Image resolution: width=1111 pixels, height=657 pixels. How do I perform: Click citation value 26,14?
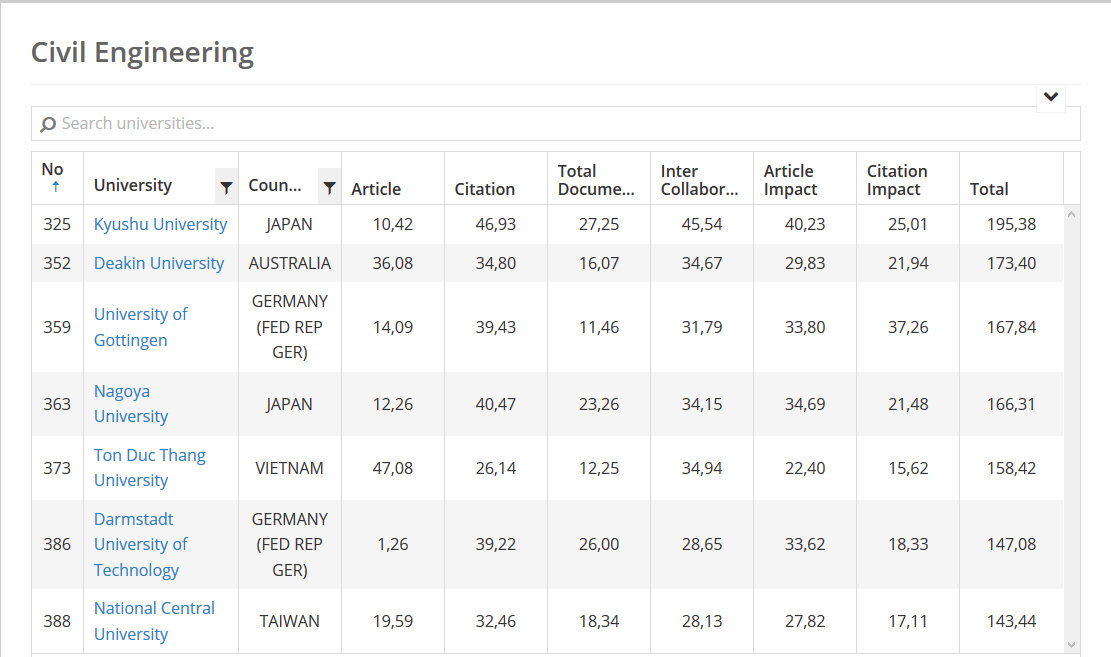[x=495, y=468]
